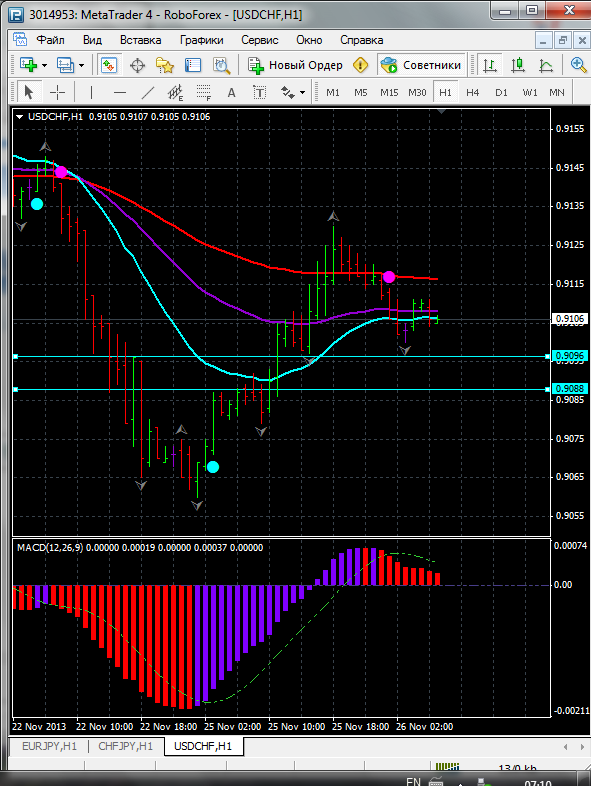Select the cyan horizontal line at 0.9088

[x=281, y=389]
